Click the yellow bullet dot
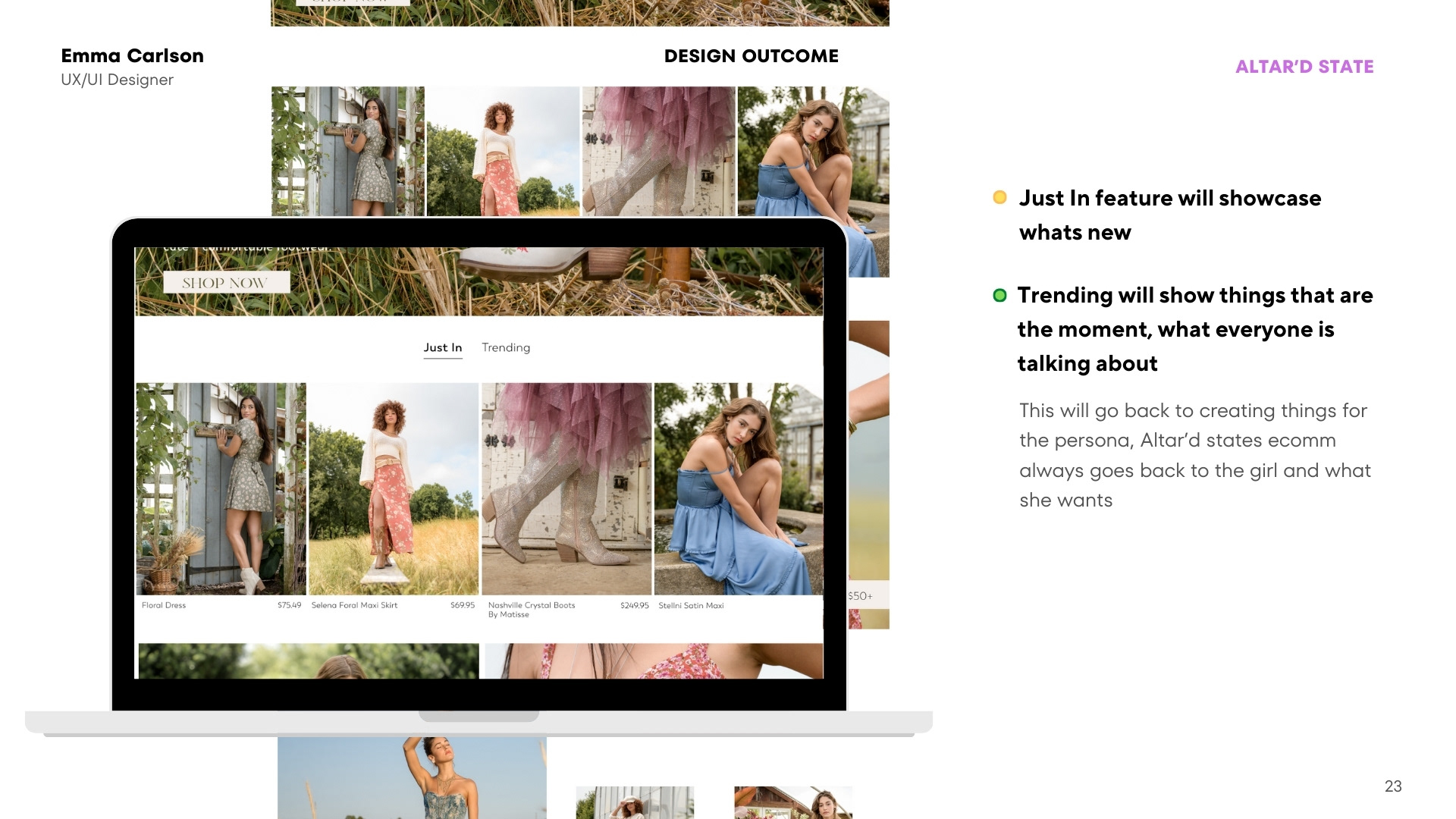The height and width of the screenshot is (819, 1456). coord(999,197)
